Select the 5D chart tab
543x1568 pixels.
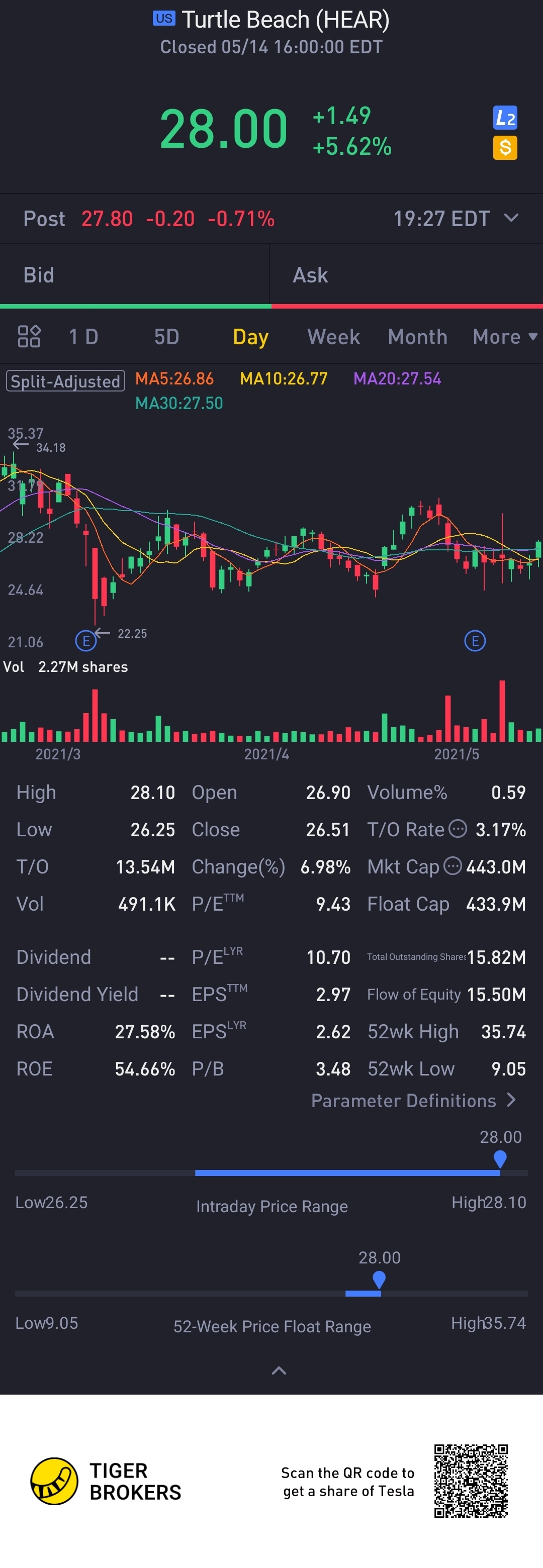coord(166,337)
